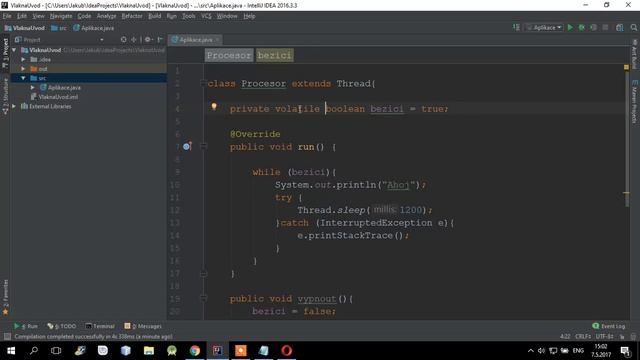Viewport: 640px width, 360px height.
Task: Collapse the src folder
Action: click(x=23, y=78)
